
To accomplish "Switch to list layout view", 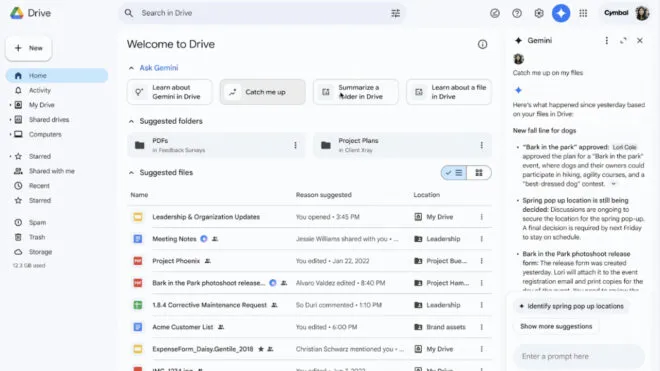I will pyautogui.click(x=454, y=173).
